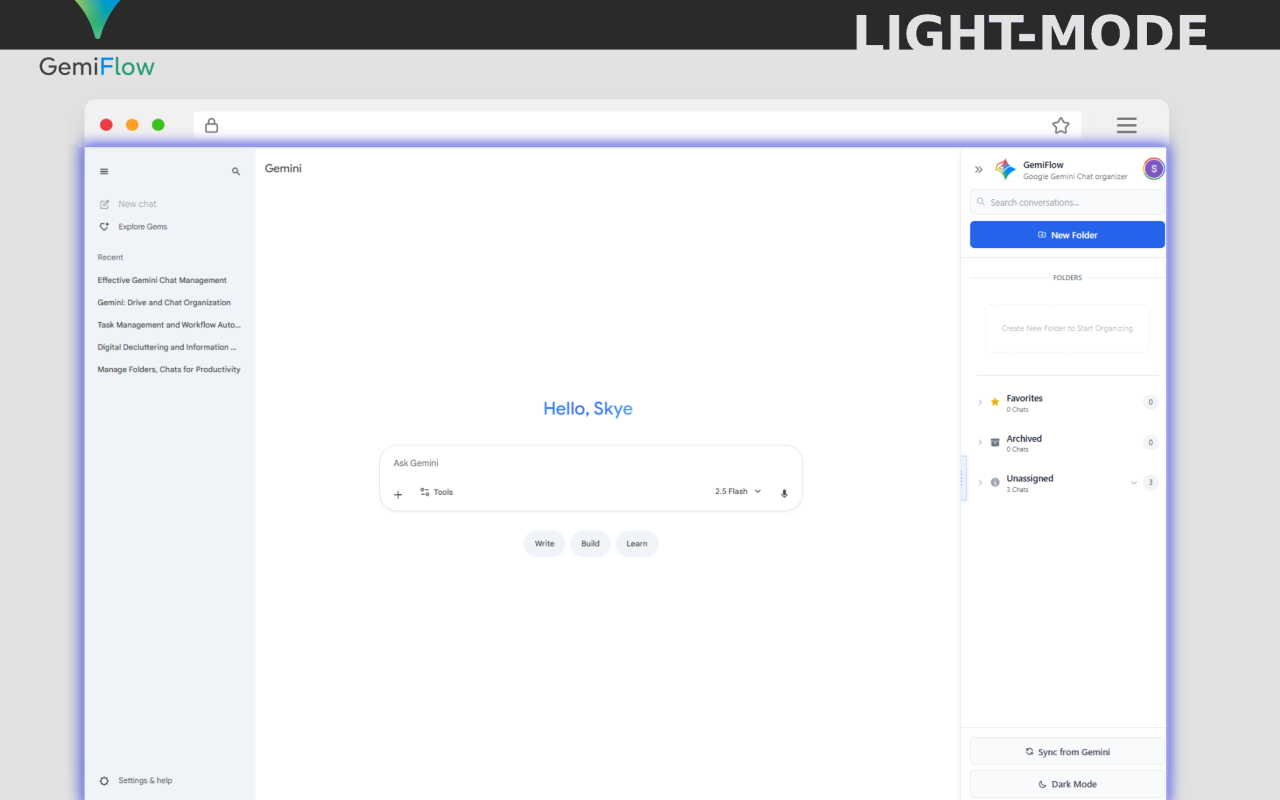Screen dimensions: 1280x800
Task: Open Manage Folders, Chats for Productivity chat
Action: coord(169,369)
